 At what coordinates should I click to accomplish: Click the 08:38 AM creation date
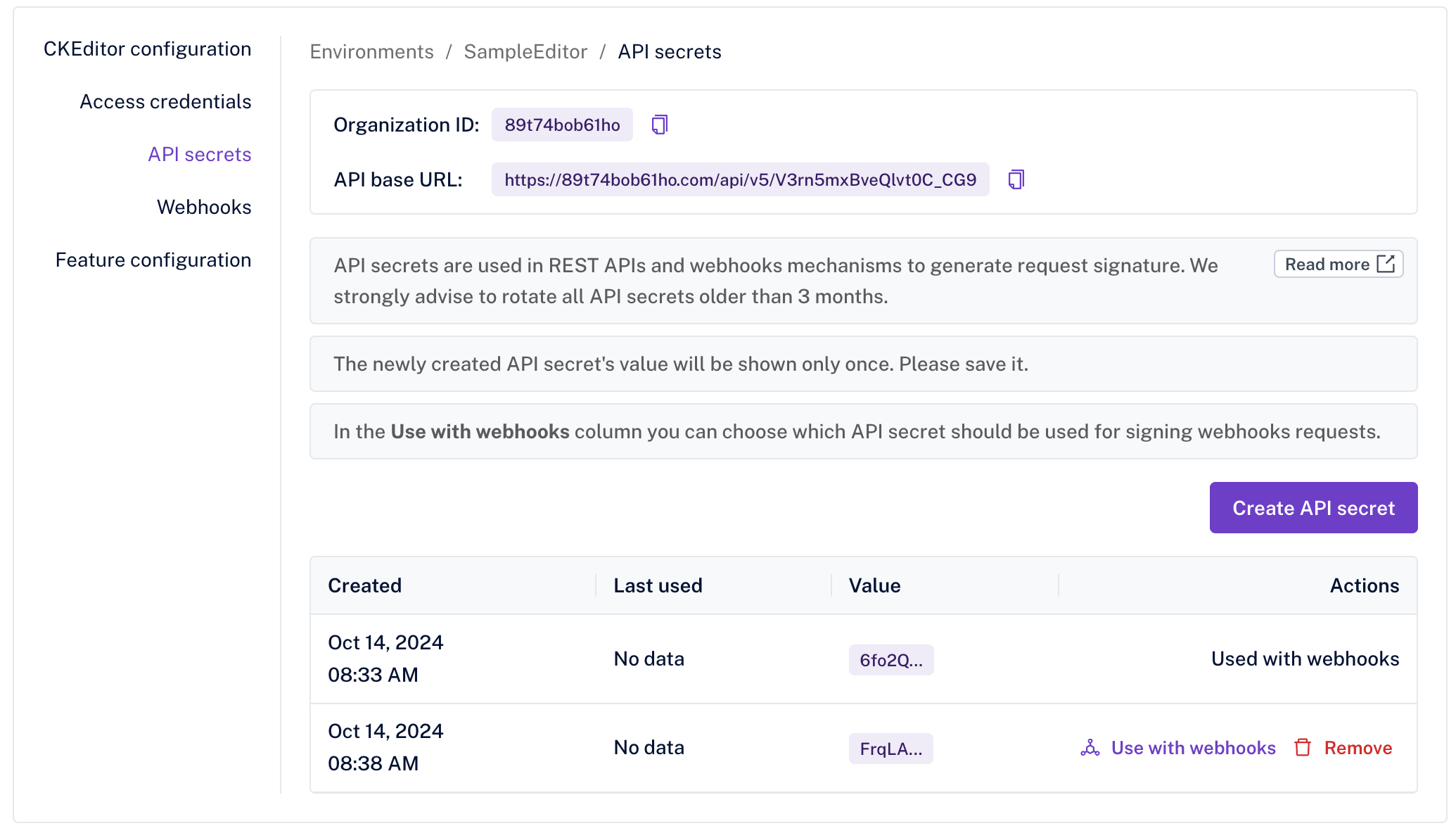click(385, 747)
